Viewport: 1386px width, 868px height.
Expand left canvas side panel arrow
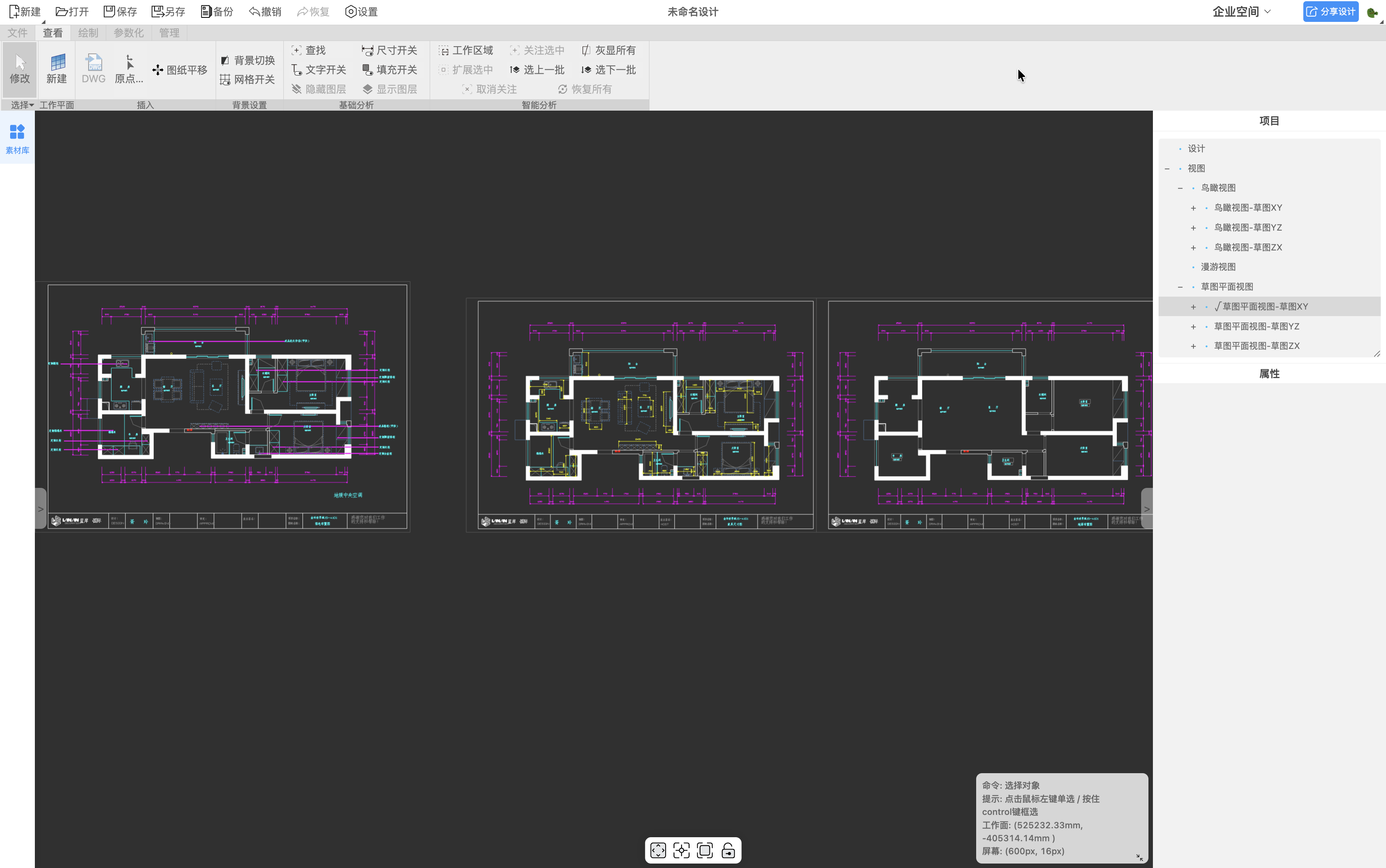point(40,509)
